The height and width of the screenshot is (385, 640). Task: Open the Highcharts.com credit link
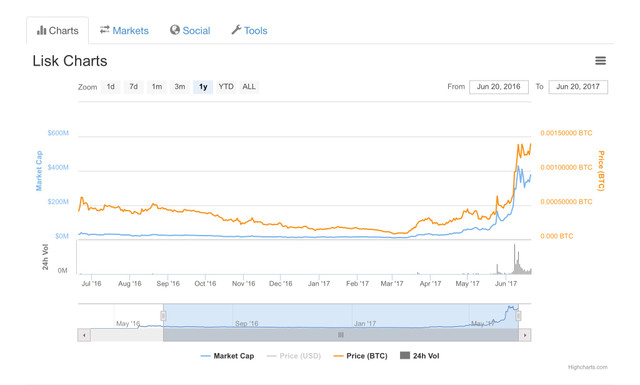(x=587, y=367)
